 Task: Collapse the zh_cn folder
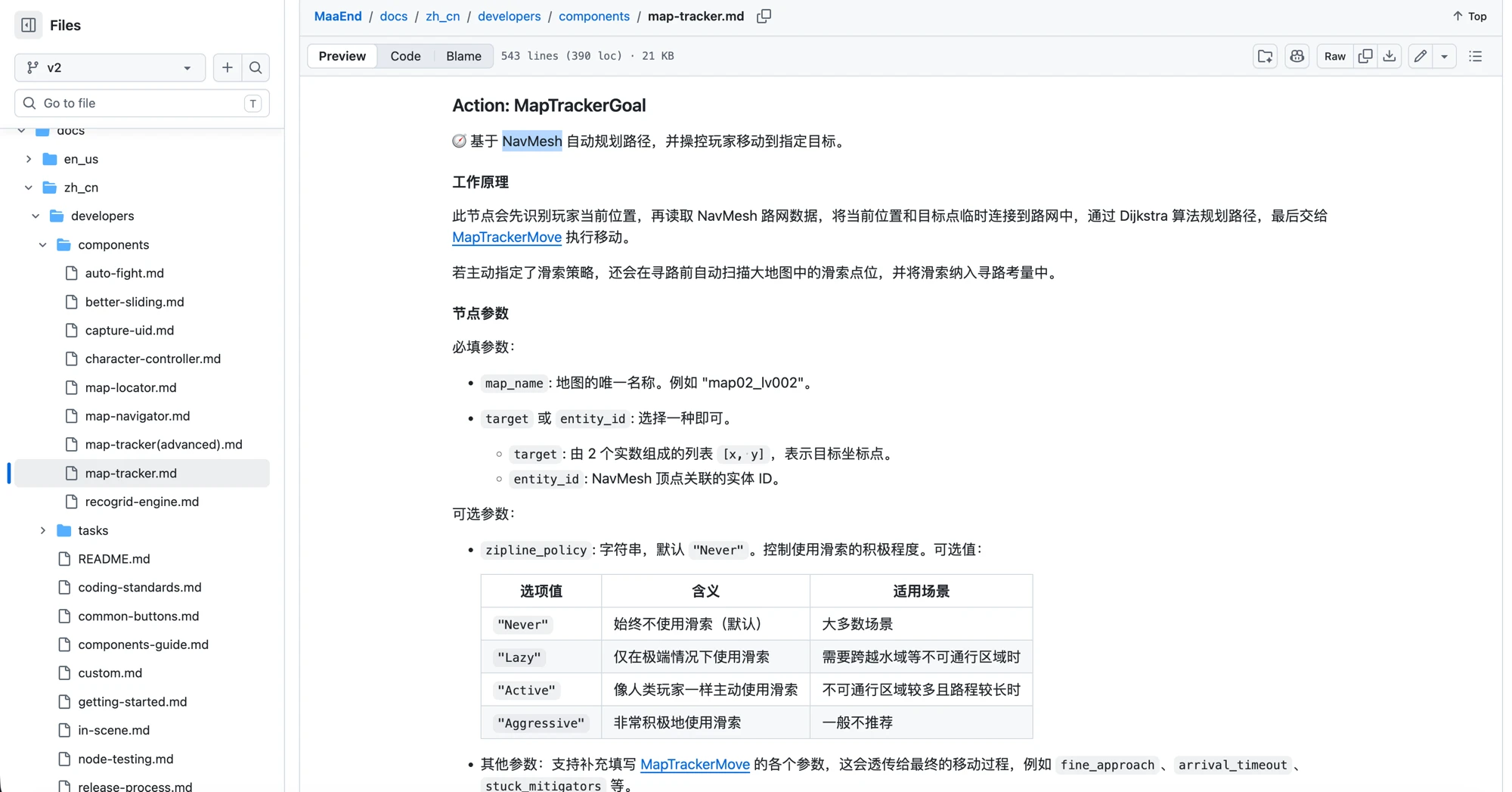[29, 188]
